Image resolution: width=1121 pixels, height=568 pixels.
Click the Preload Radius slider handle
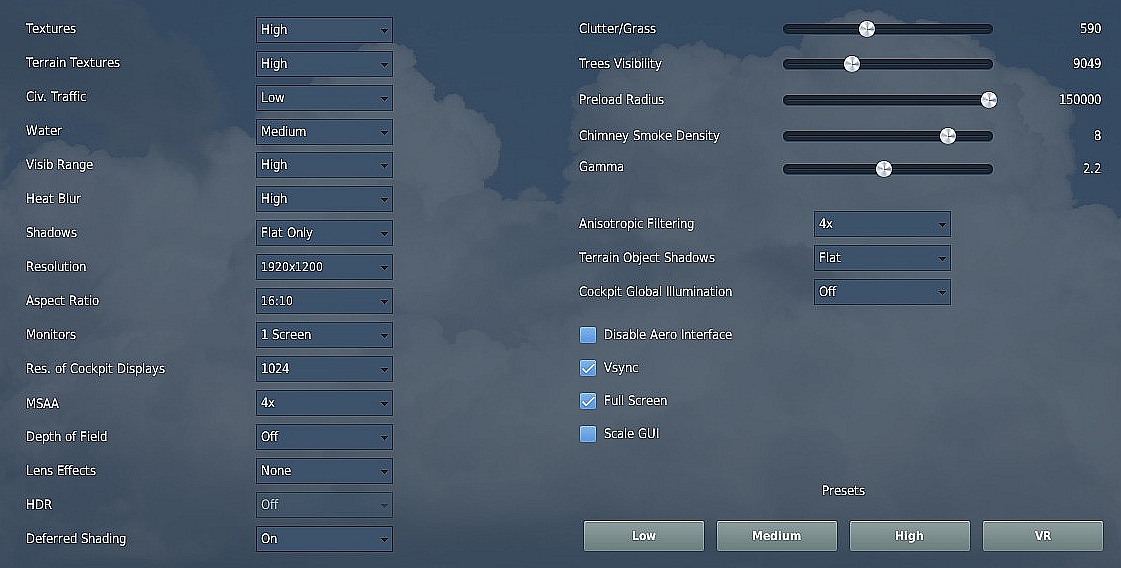tap(989, 99)
